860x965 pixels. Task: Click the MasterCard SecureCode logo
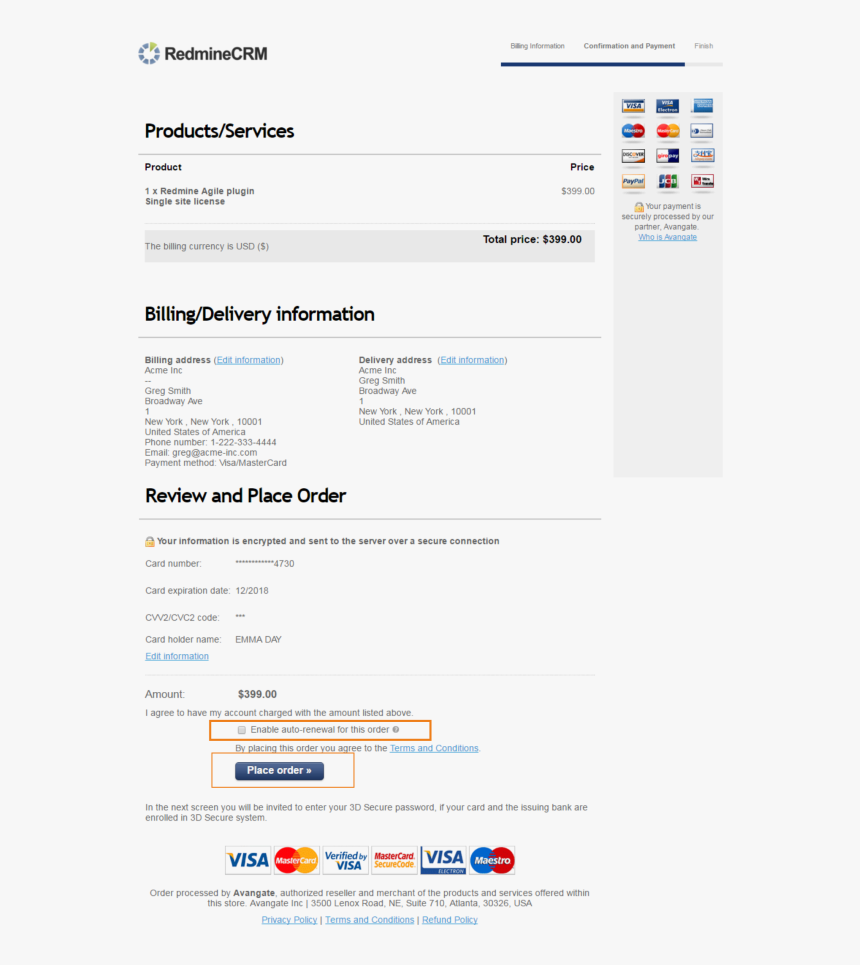[x=394, y=860]
